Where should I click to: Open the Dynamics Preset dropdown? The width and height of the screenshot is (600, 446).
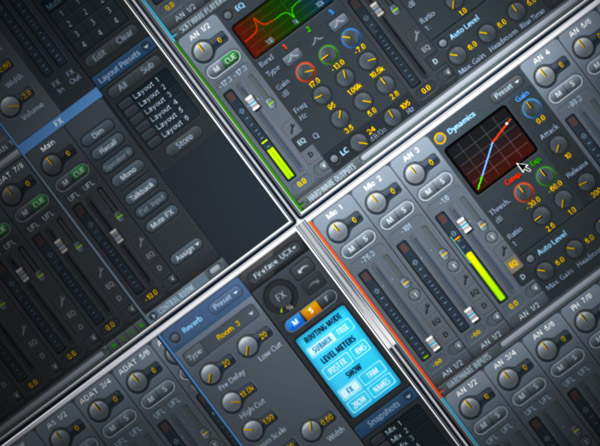(507, 89)
